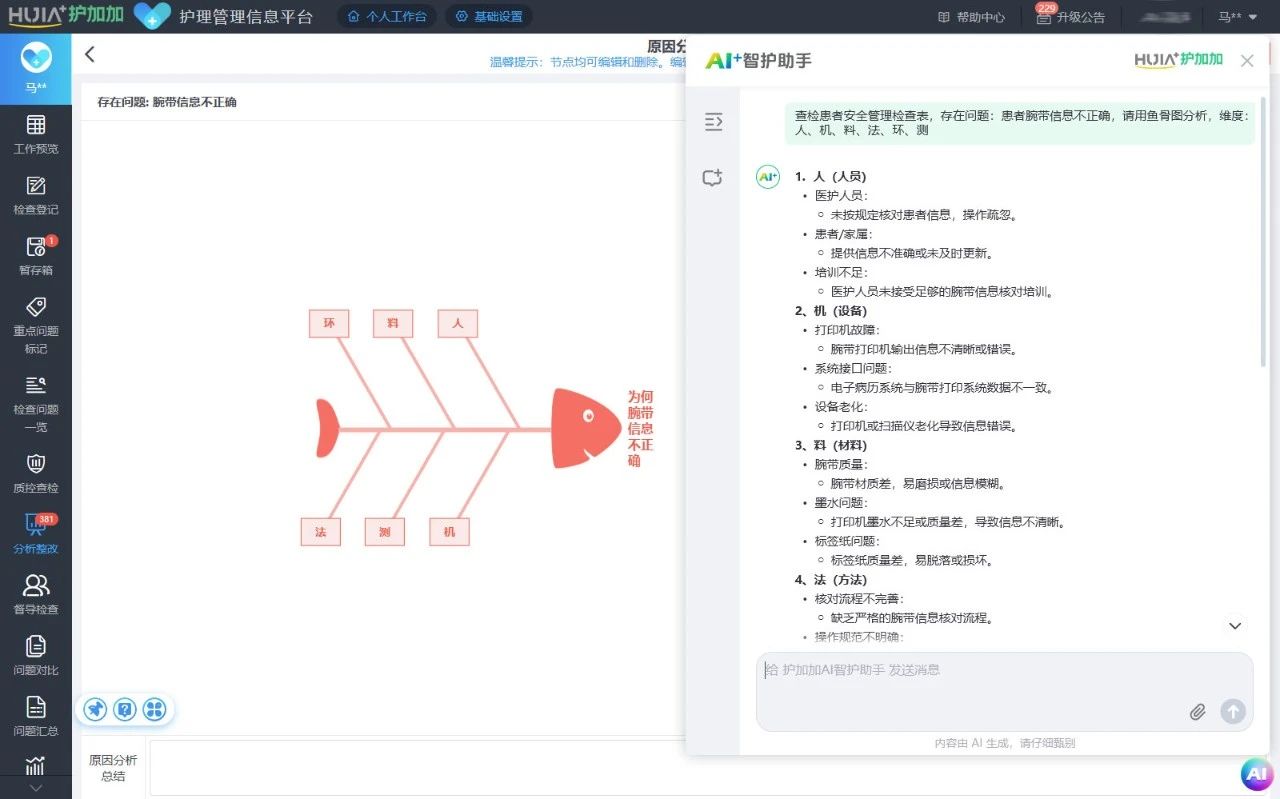Click the pin tool icon
This screenshot has height=799, width=1280.
click(95, 709)
